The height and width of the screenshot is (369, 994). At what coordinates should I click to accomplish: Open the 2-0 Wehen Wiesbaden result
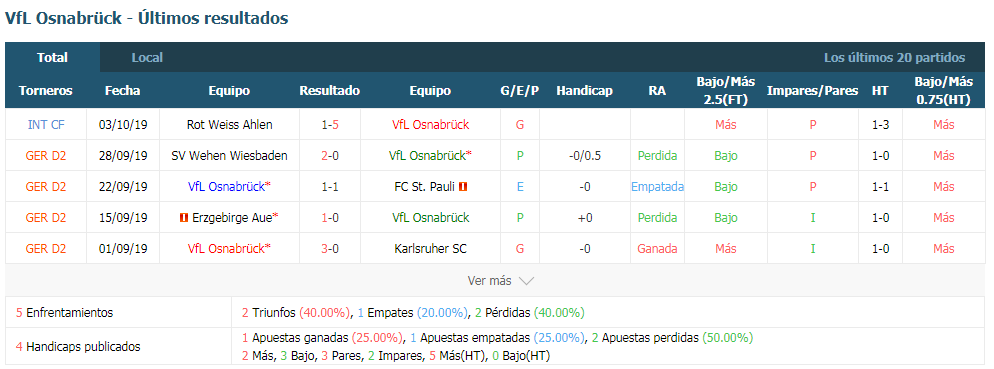pos(330,156)
